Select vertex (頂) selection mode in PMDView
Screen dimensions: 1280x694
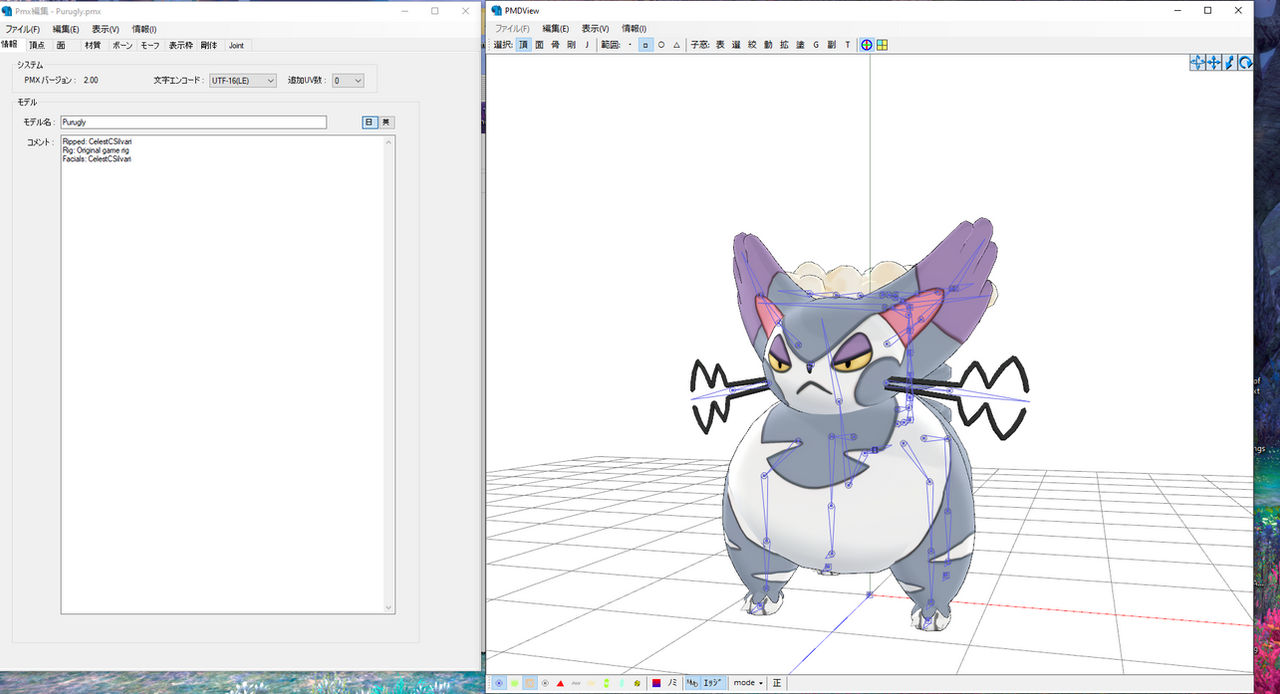[524, 45]
